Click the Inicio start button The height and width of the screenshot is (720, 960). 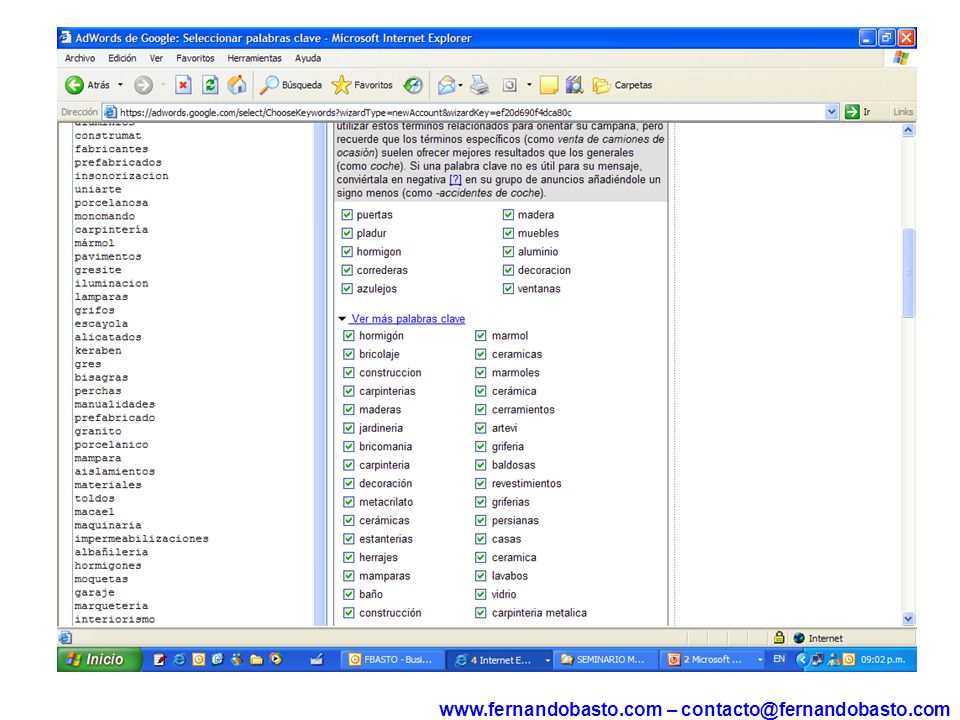(x=100, y=659)
